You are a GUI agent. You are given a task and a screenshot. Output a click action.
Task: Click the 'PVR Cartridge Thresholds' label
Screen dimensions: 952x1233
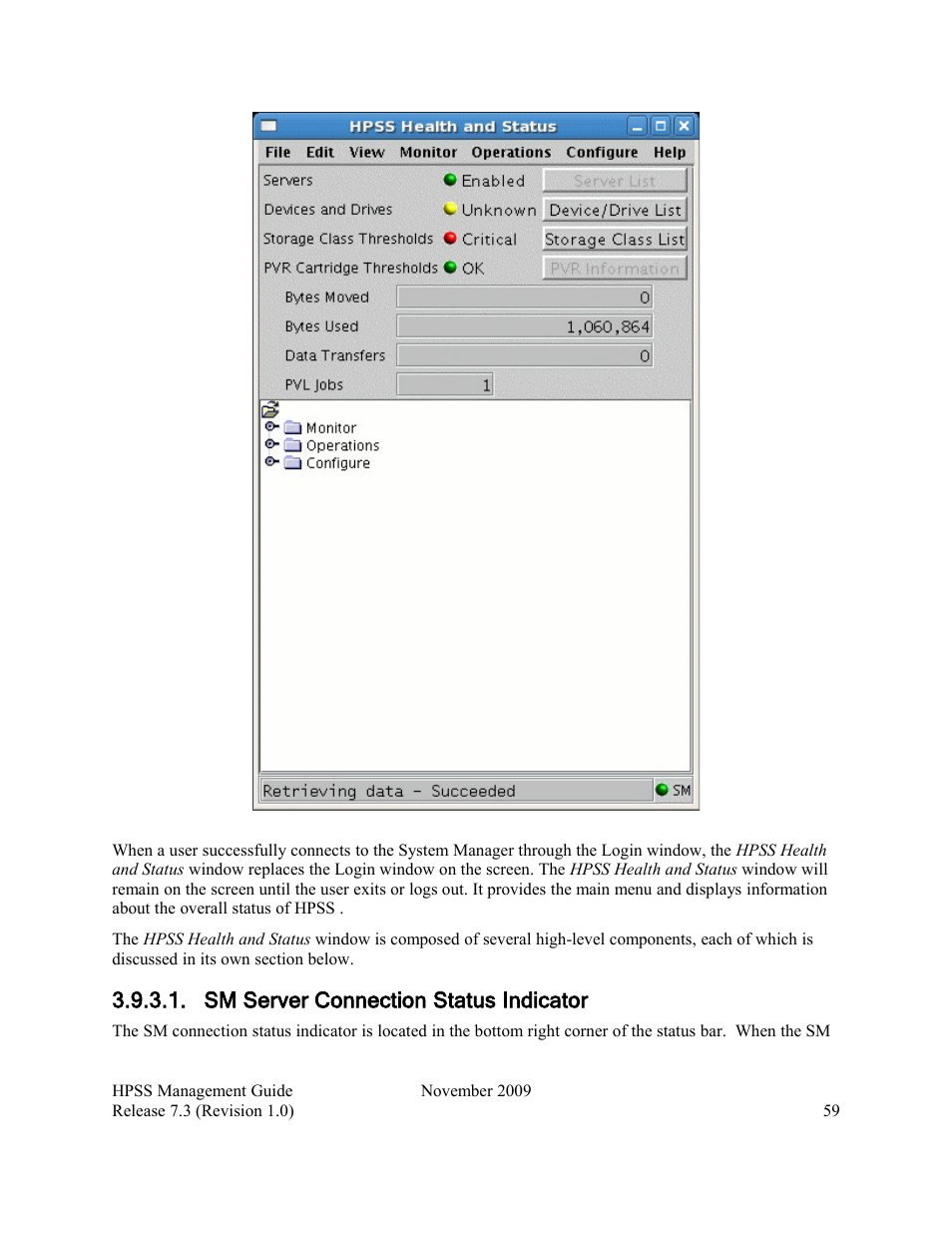point(350,268)
